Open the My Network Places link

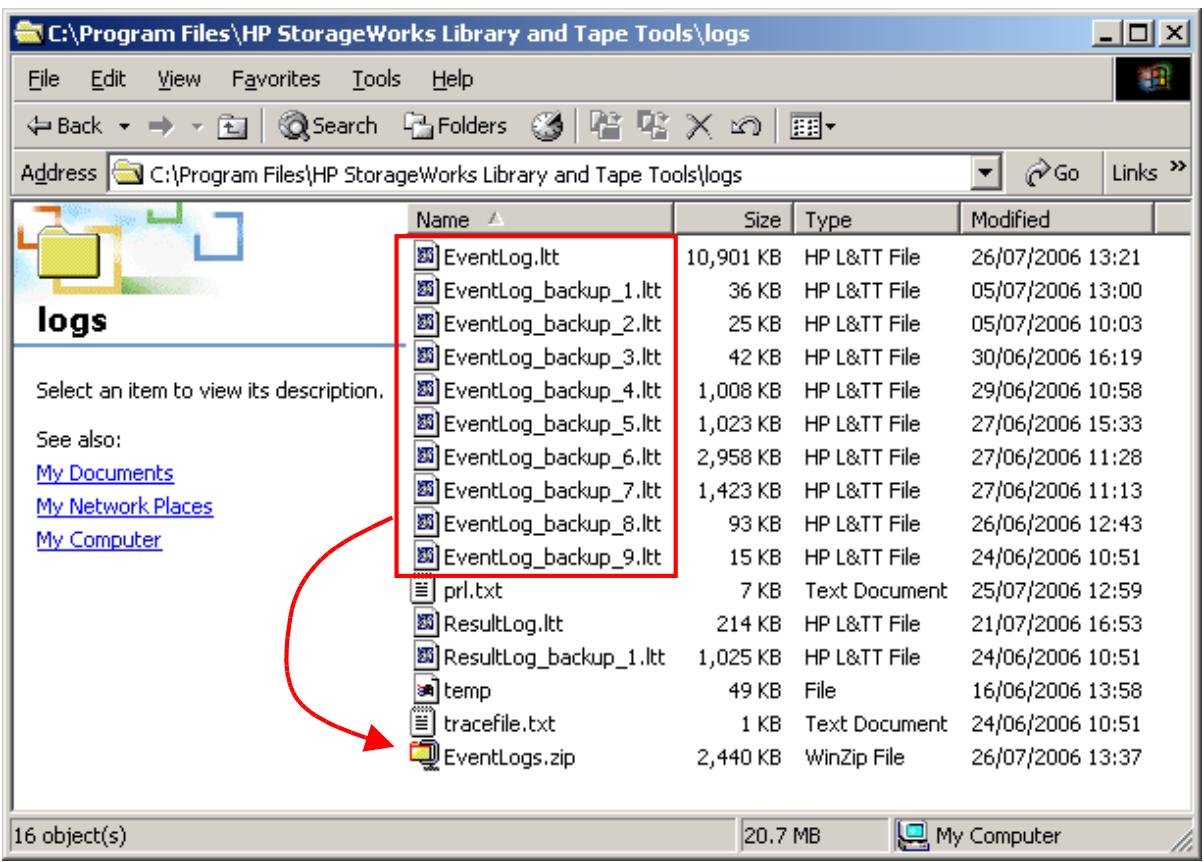[x=123, y=506]
